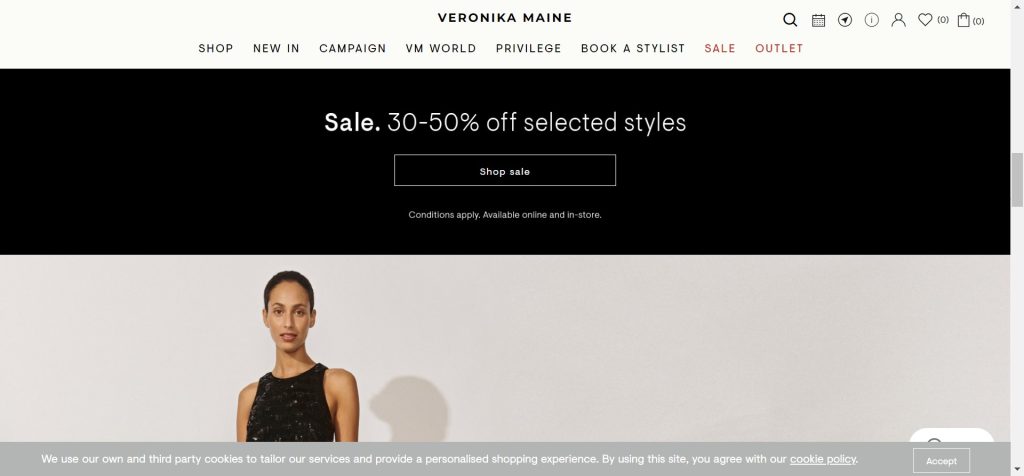Open the NEW IN menu

pyautogui.click(x=276, y=48)
